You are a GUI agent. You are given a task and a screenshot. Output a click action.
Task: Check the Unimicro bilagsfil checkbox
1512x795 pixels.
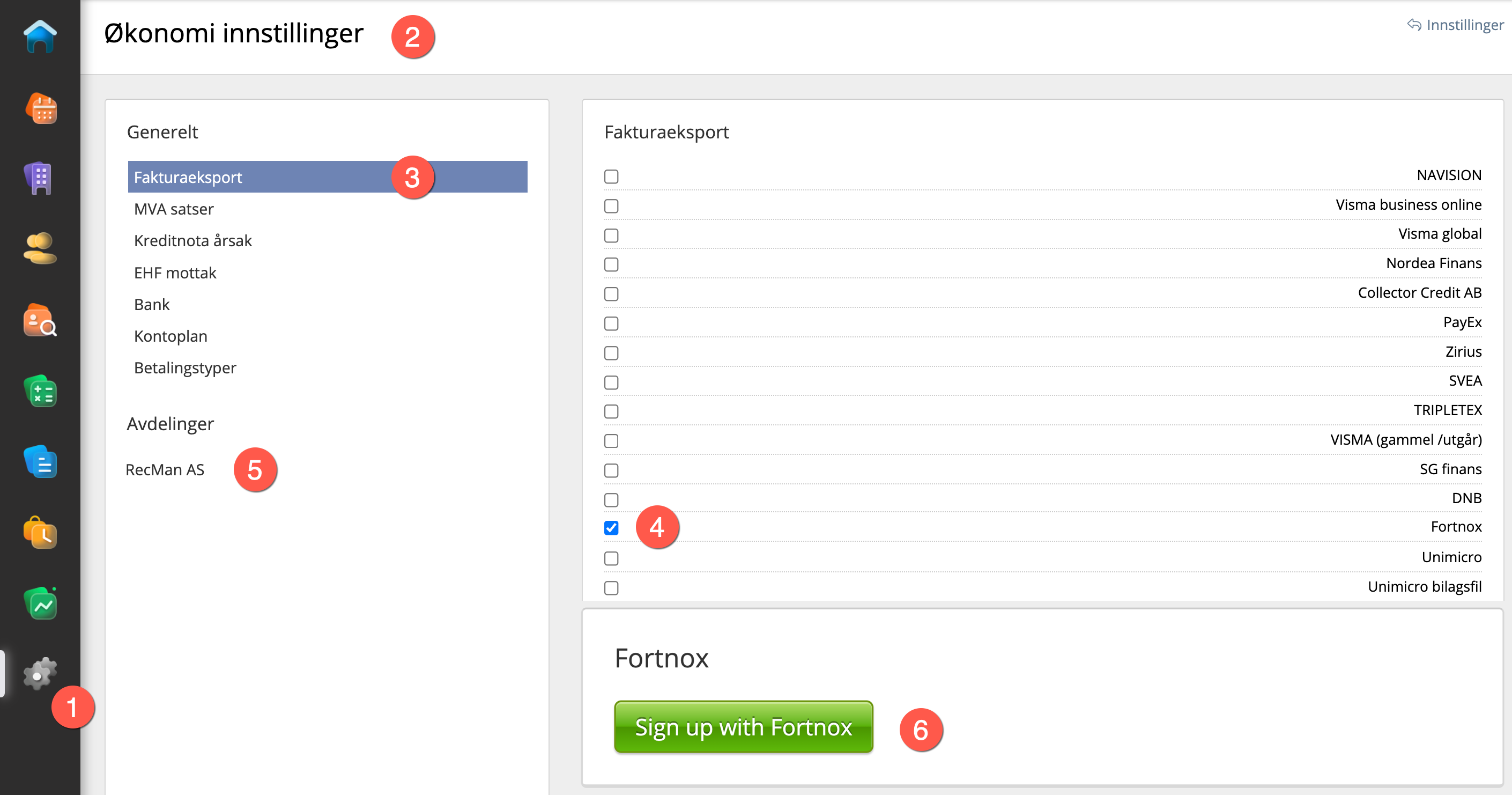tap(611, 587)
